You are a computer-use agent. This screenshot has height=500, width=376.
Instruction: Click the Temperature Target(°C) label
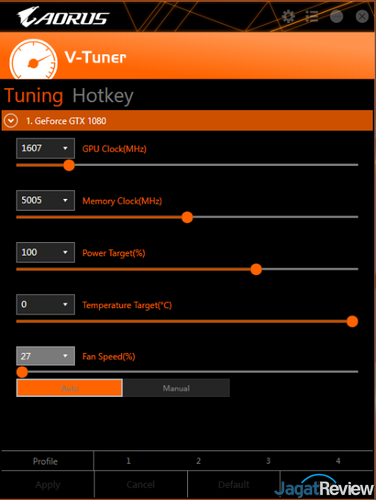(127, 305)
